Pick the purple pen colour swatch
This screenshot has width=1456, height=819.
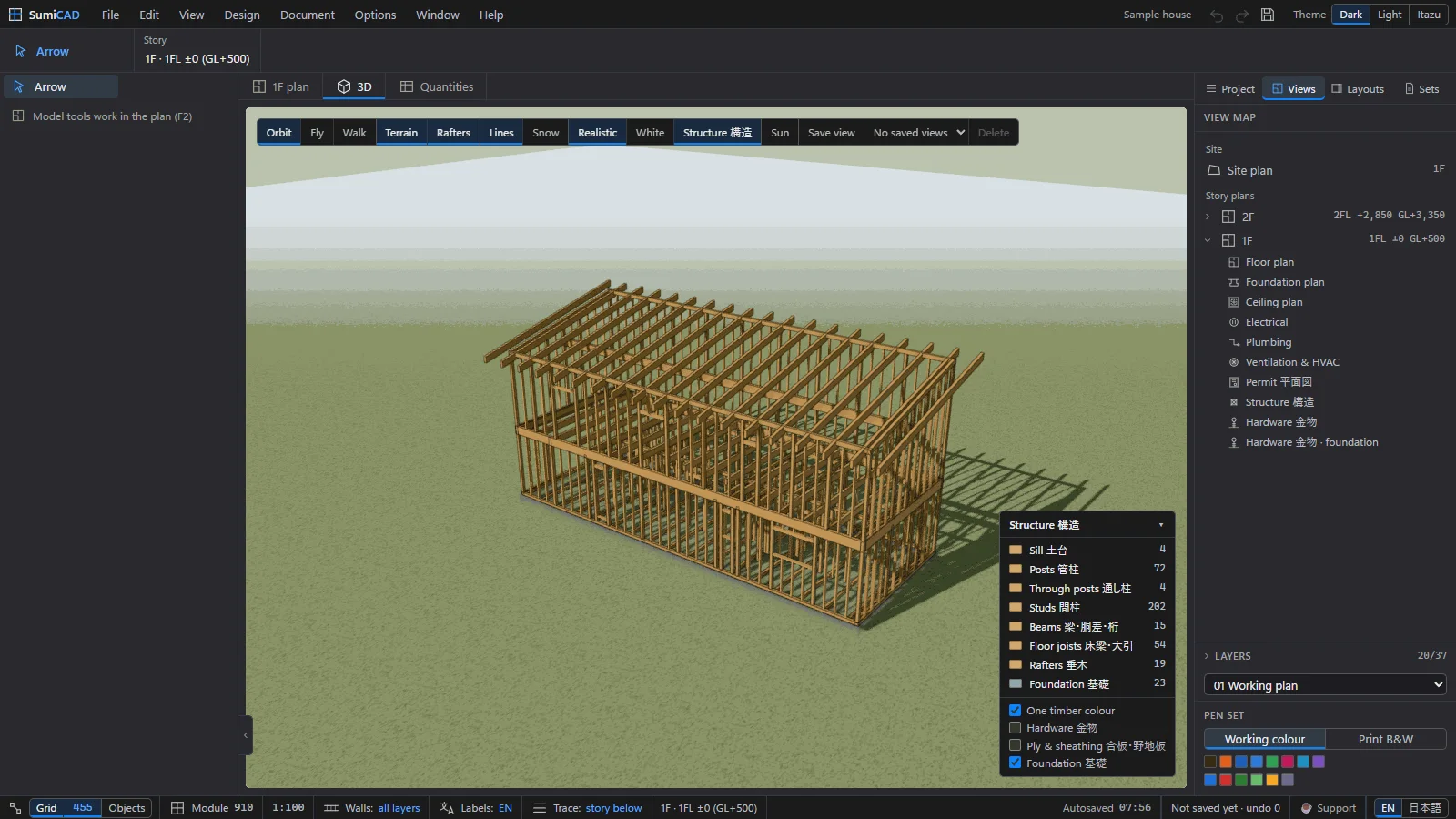(1319, 762)
